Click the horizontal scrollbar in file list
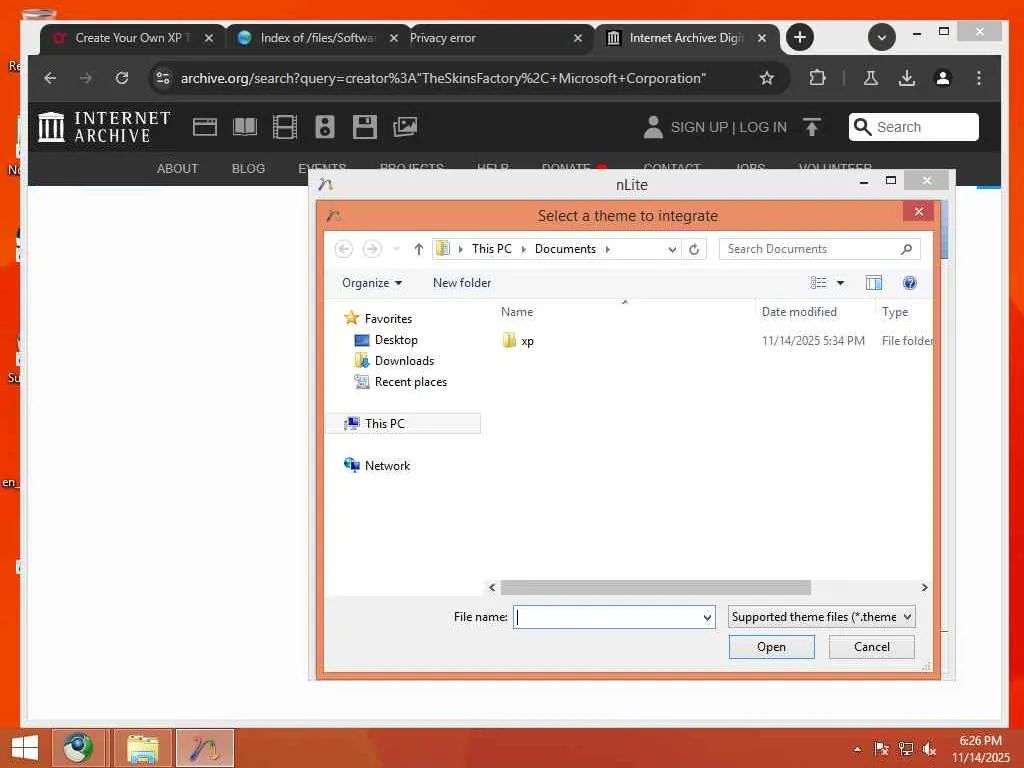 coord(656,587)
